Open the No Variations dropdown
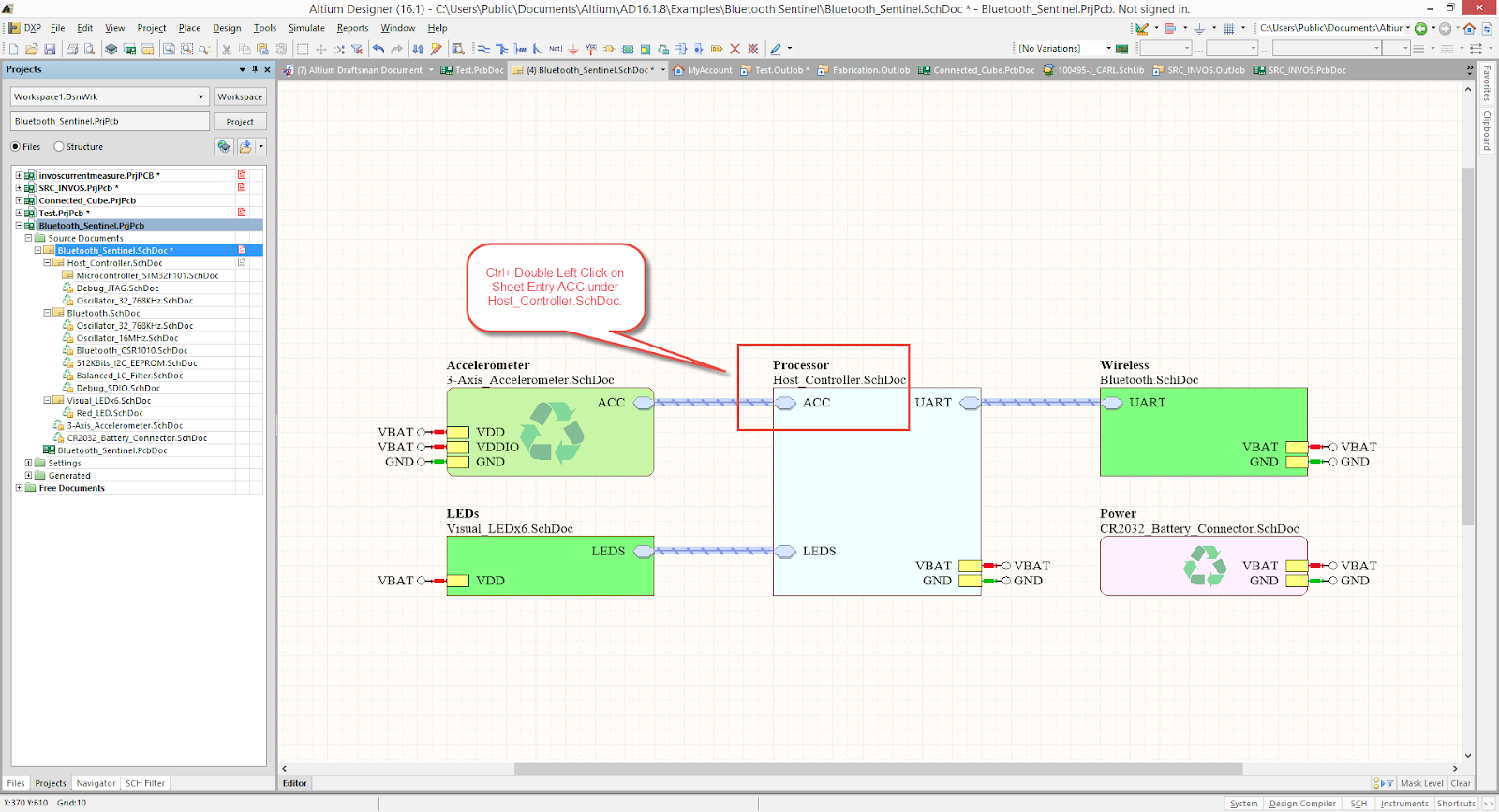The width and height of the screenshot is (1499, 812). point(1108,48)
